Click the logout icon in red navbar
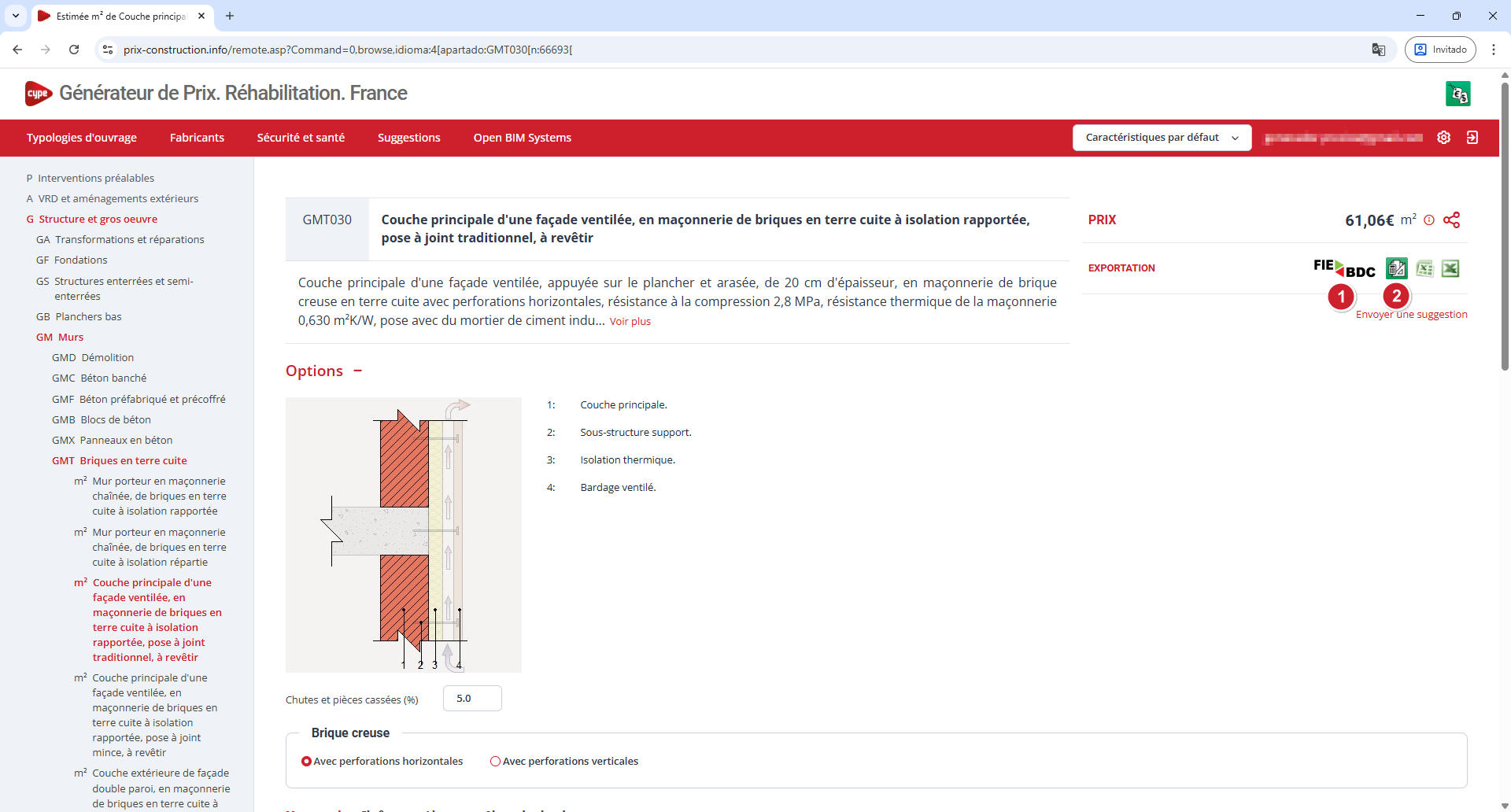 click(x=1472, y=138)
